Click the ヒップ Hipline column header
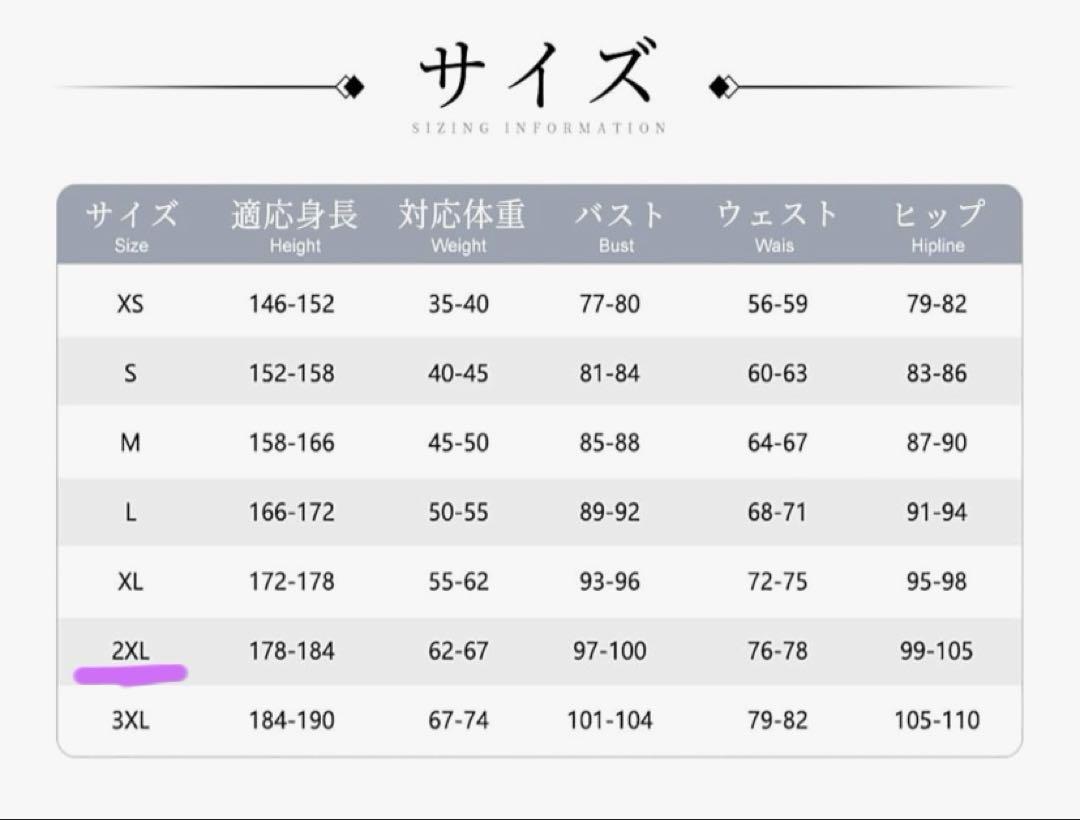The width and height of the screenshot is (1080, 820). coord(938,226)
